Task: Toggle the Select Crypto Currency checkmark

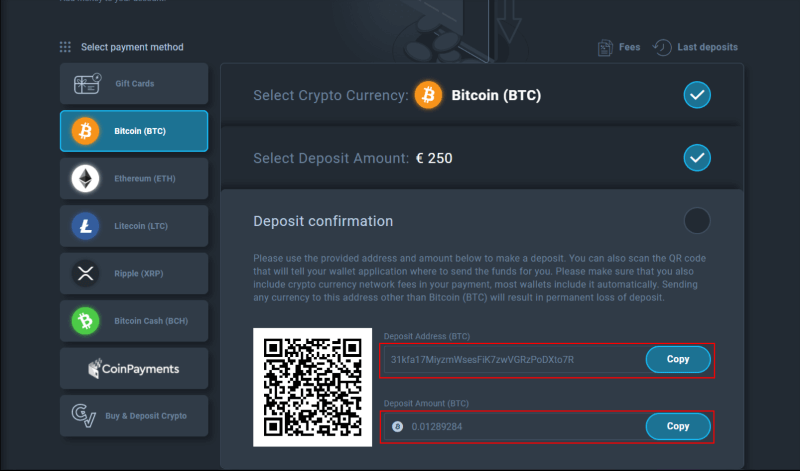Action: tap(697, 96)
